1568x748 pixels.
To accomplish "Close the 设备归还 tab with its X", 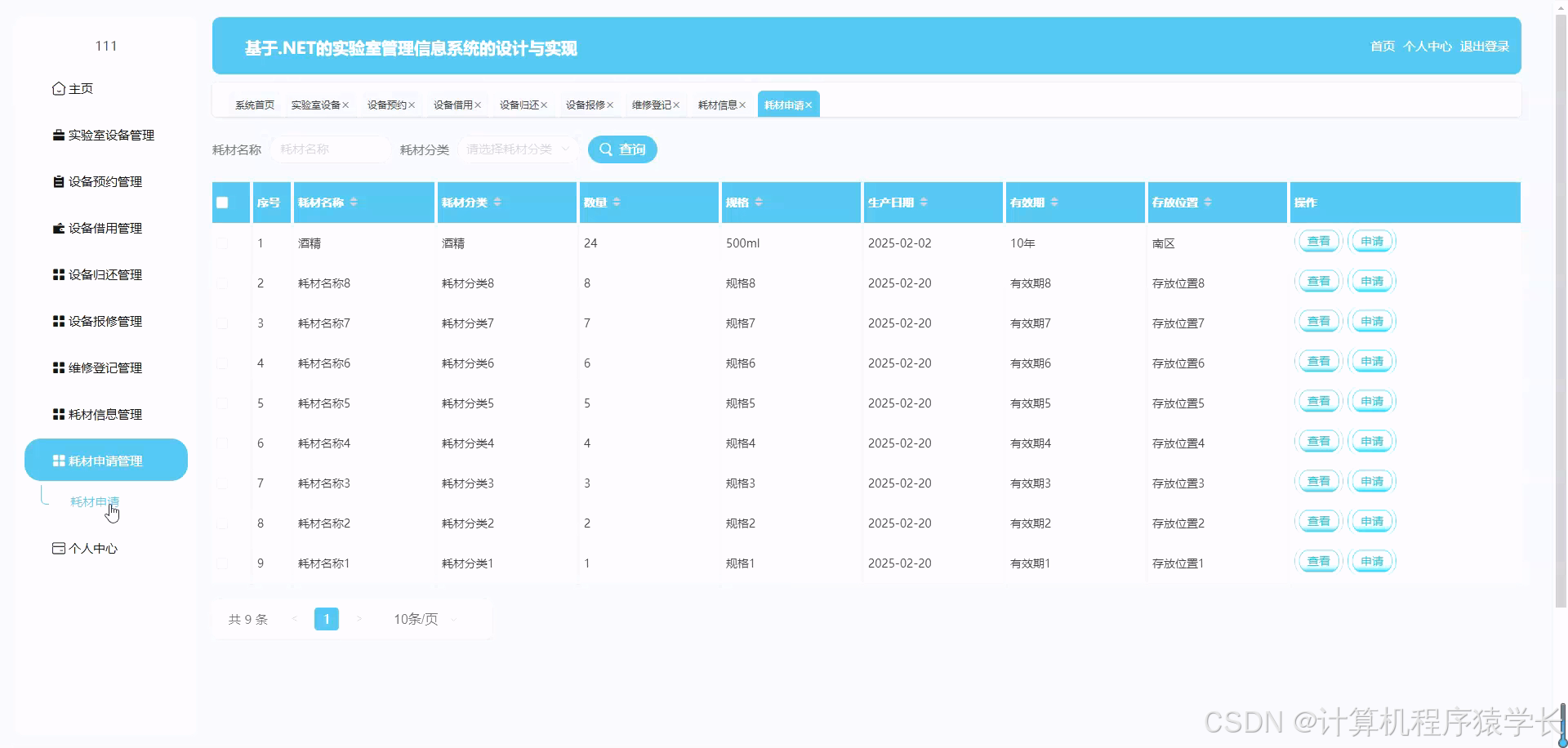I will (x=544, y=105).
